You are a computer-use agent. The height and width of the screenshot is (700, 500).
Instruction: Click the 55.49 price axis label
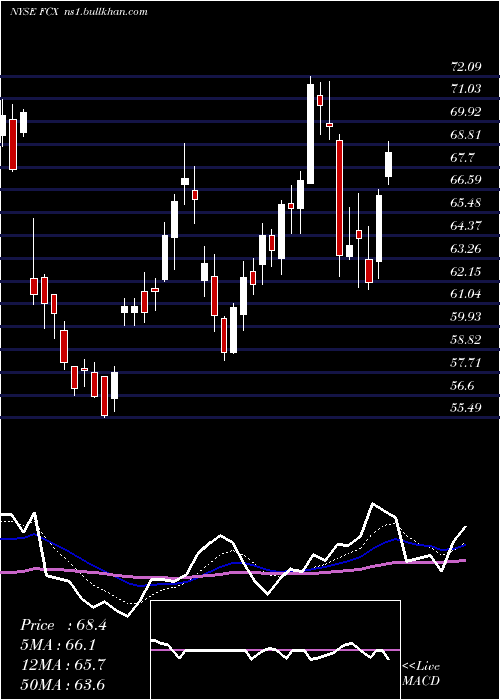466,408
